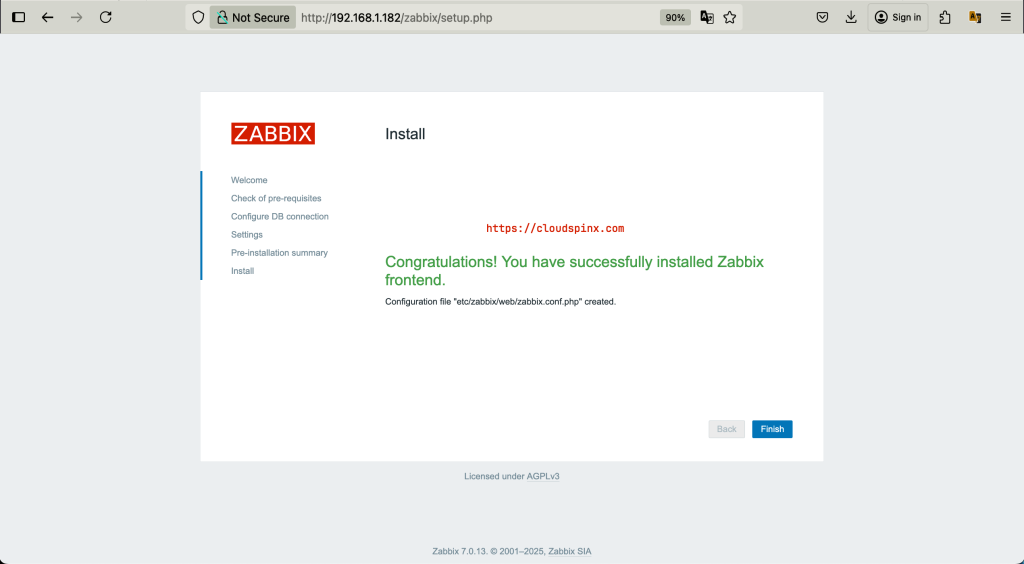
Task: Click the Congratulations success message text
Action: [574, 271]
